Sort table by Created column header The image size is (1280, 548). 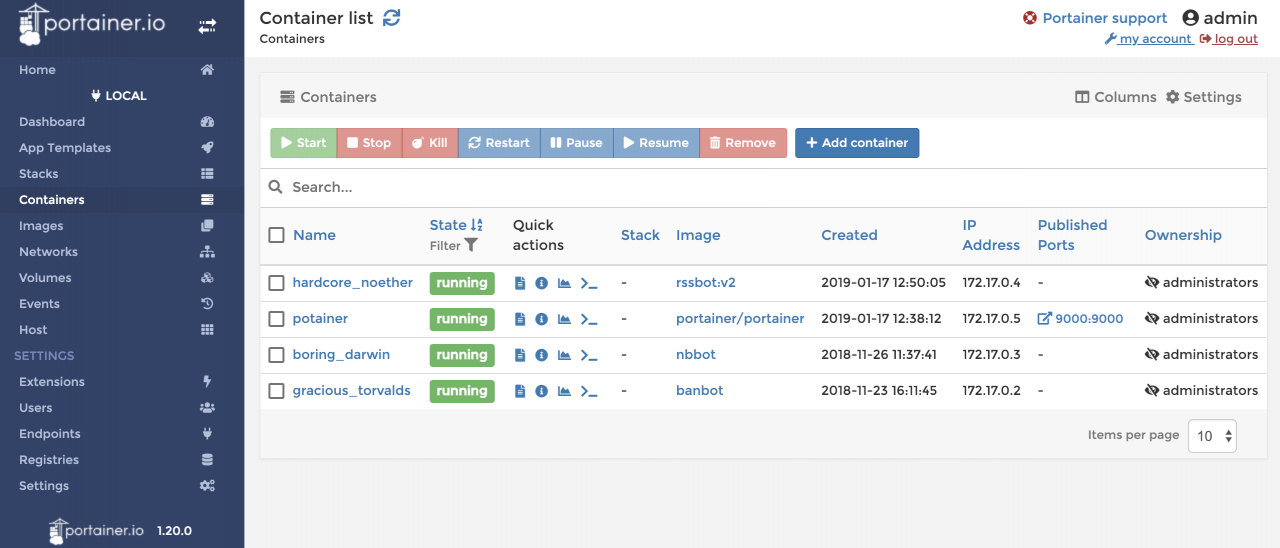point(849,235)
